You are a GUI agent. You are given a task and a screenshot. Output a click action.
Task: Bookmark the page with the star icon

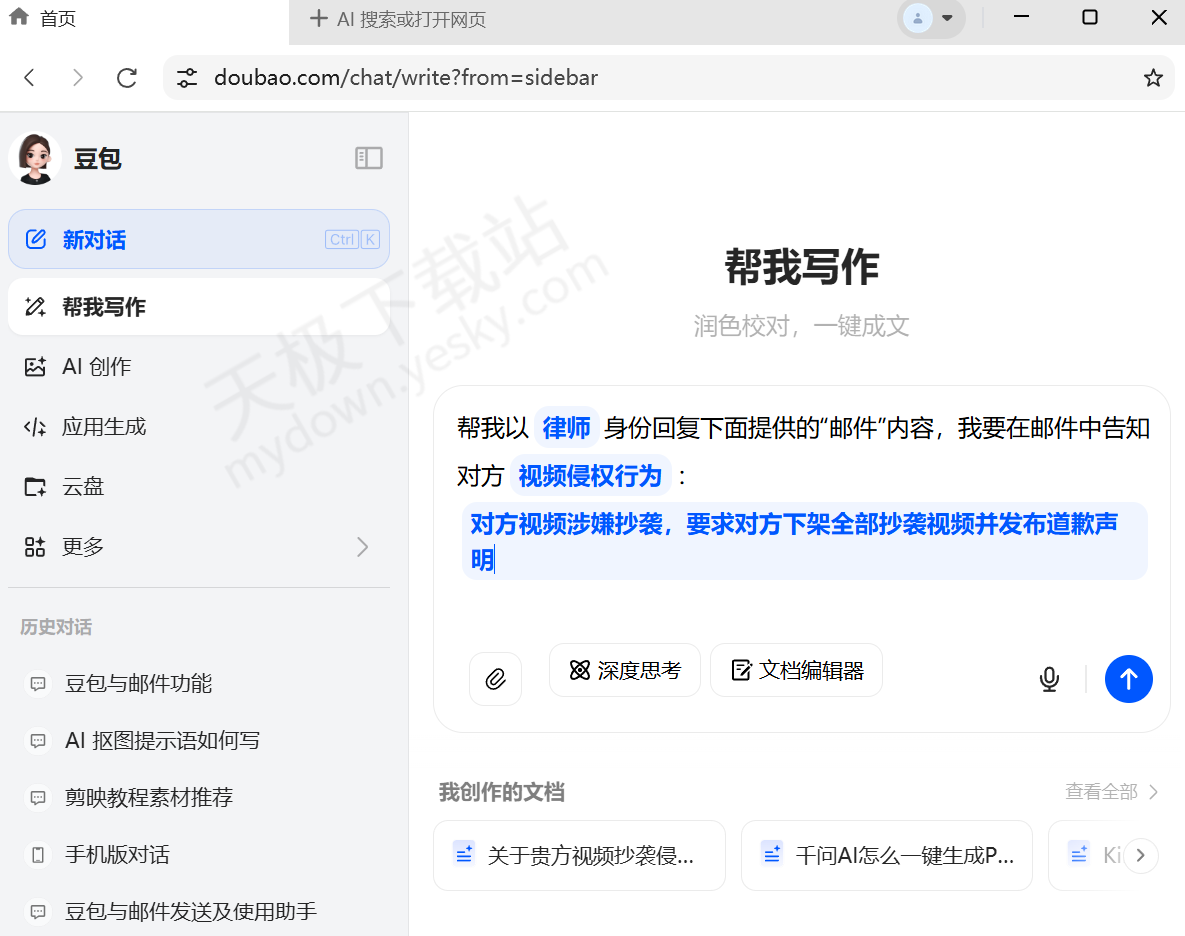pyautogui.click(x=1153, y=77)
